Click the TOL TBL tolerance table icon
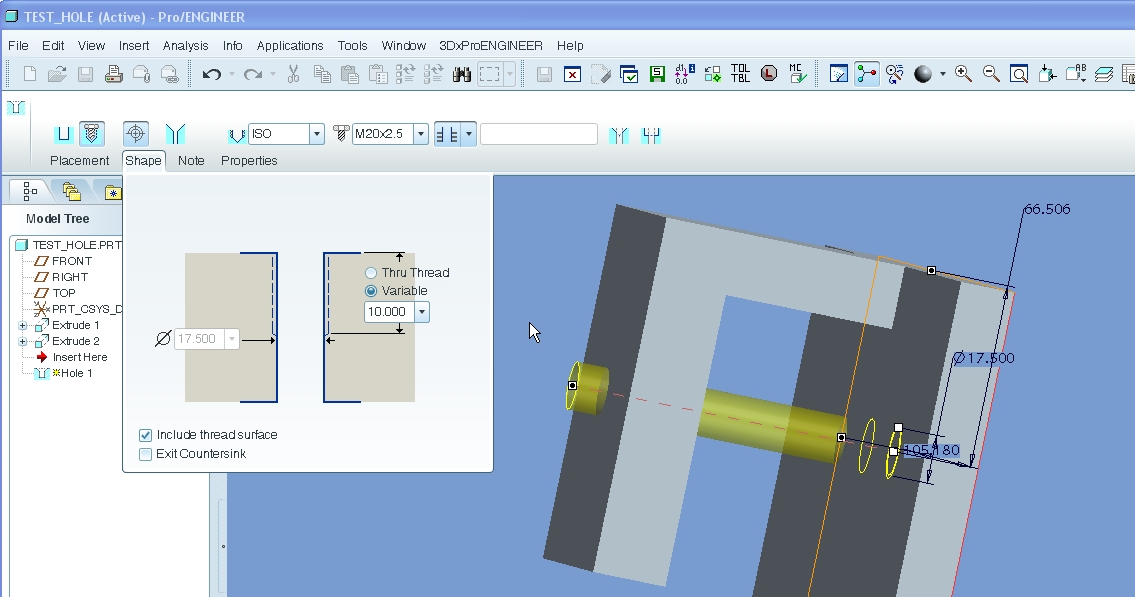 point(741,73)
